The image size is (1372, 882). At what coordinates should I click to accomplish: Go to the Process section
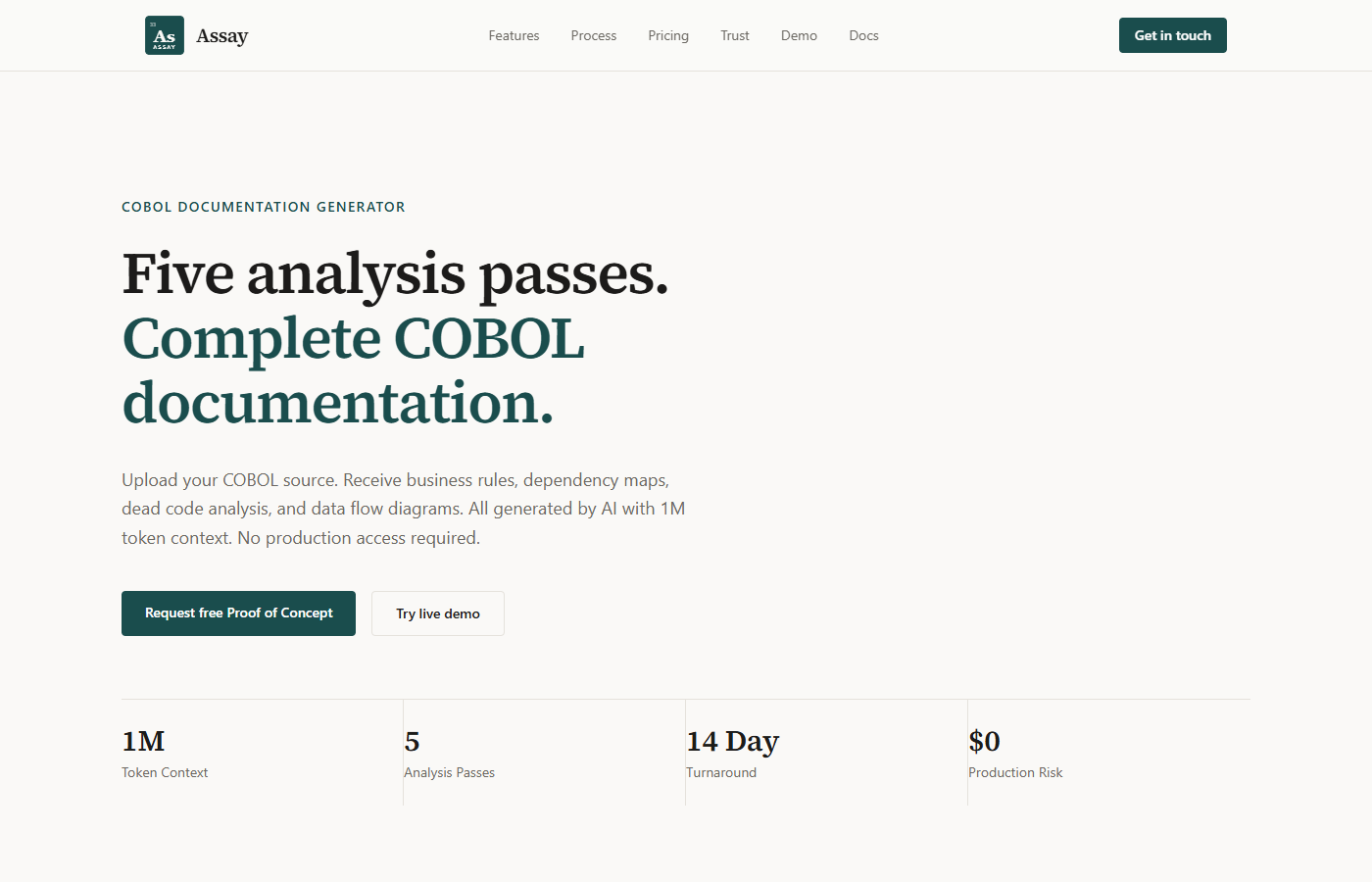click(594, 35)
